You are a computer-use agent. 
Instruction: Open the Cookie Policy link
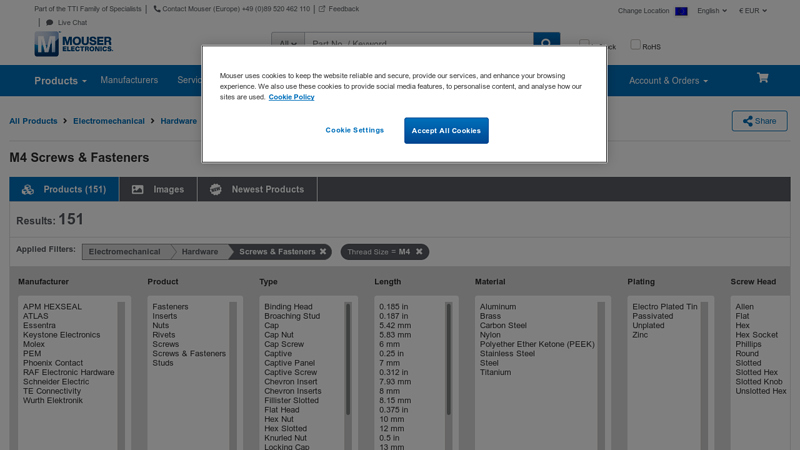[x=291, y=97]
